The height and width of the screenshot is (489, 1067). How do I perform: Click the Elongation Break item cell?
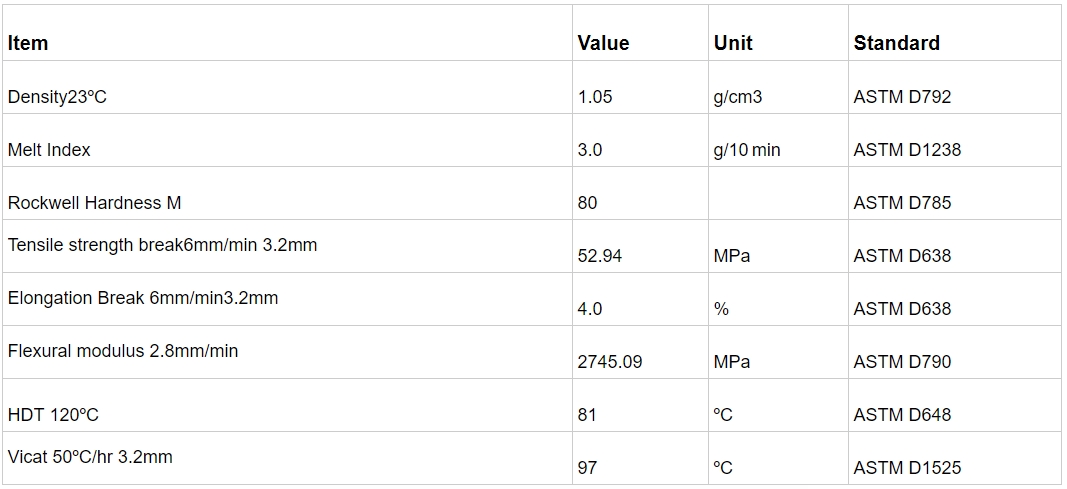tap(143, 298)
